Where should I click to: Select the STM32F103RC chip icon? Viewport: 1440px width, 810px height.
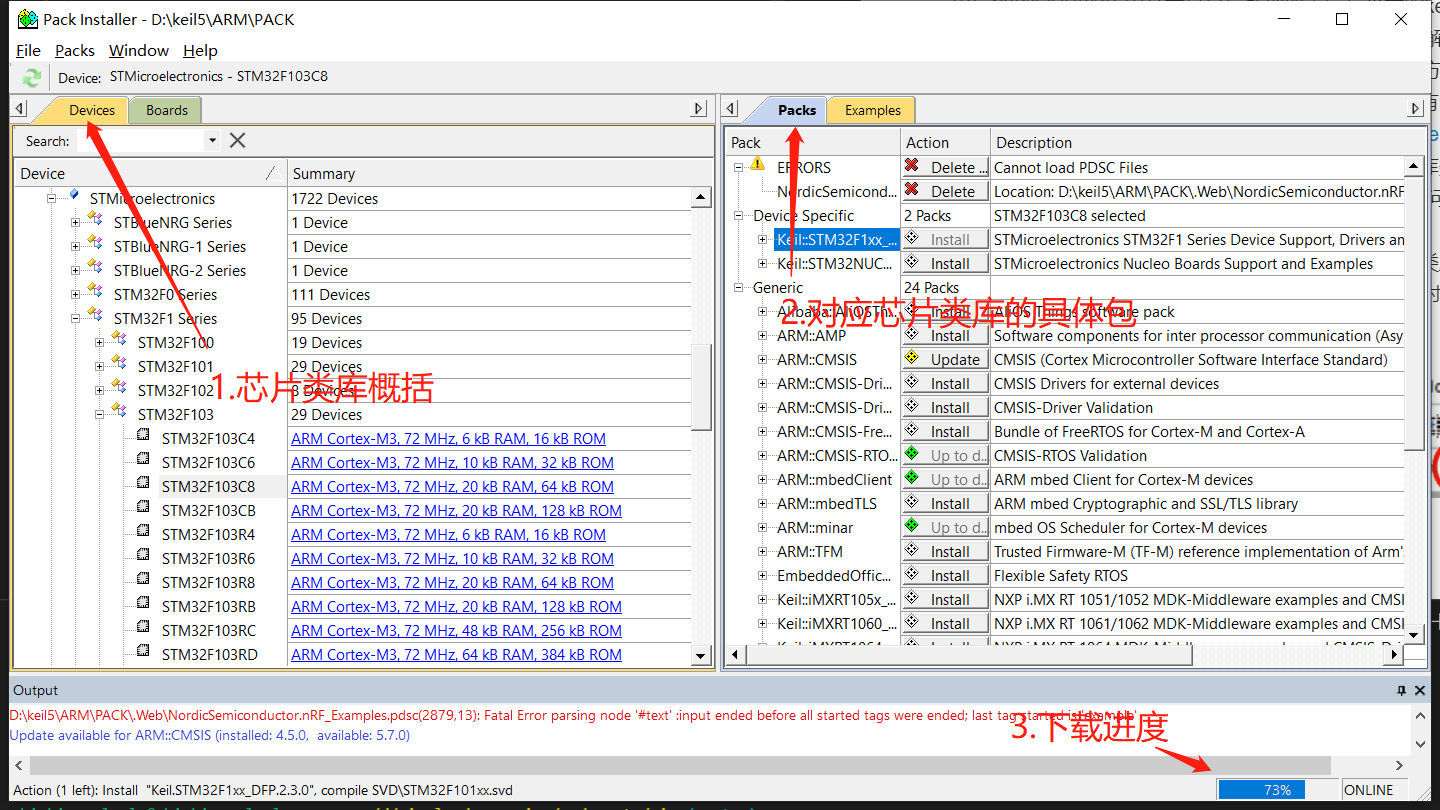coord(143,629)
